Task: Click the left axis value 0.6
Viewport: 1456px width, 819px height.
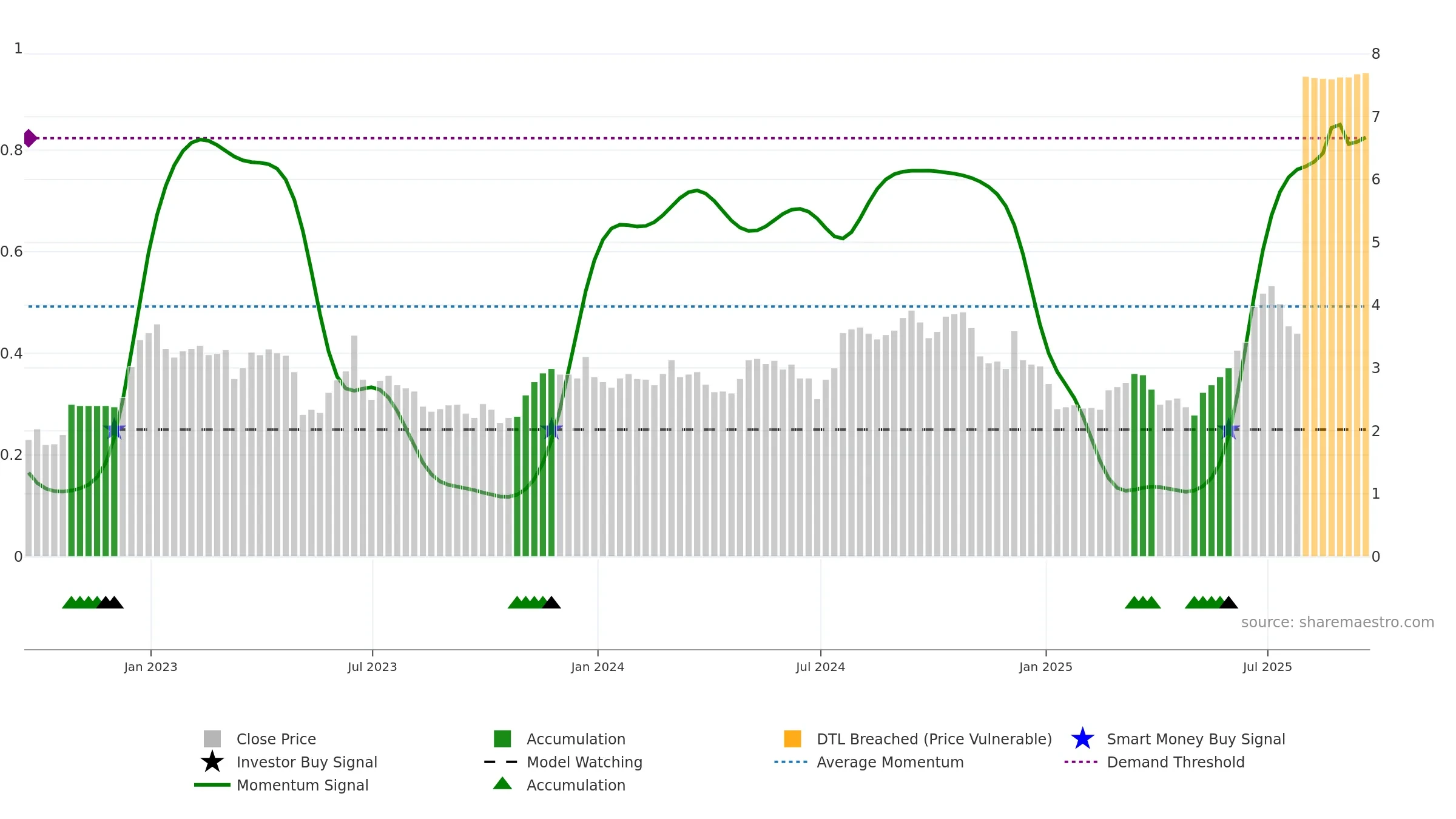Action: pos(12,252)
